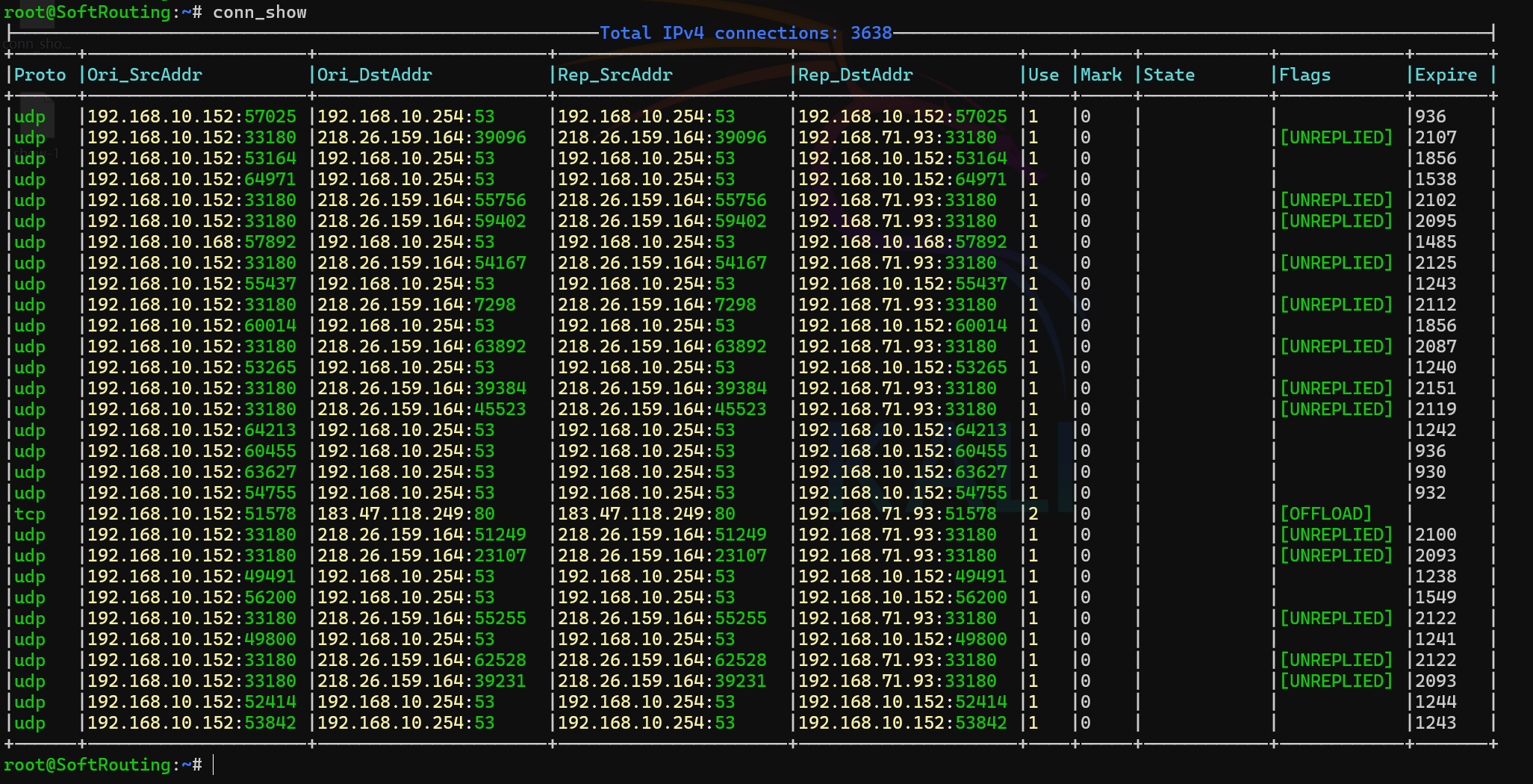The width and height of the screenshot is (1533, 784).
Task: Click the Rep_SrcAddr column header
Action: 615,75
